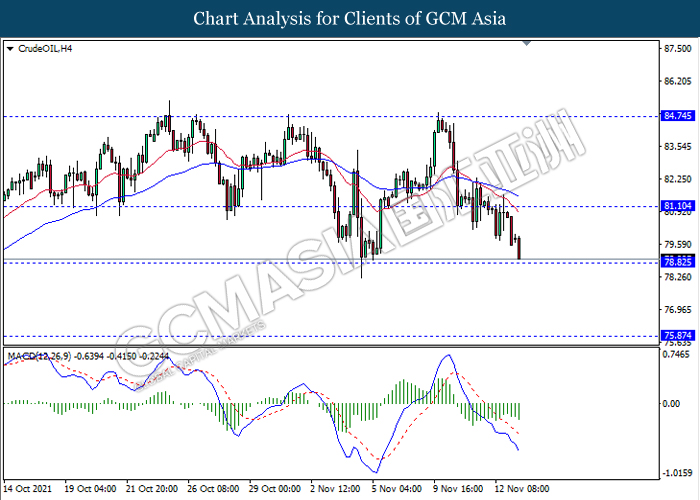Click the 5 Nov 04:00 time label

[397, 489]
